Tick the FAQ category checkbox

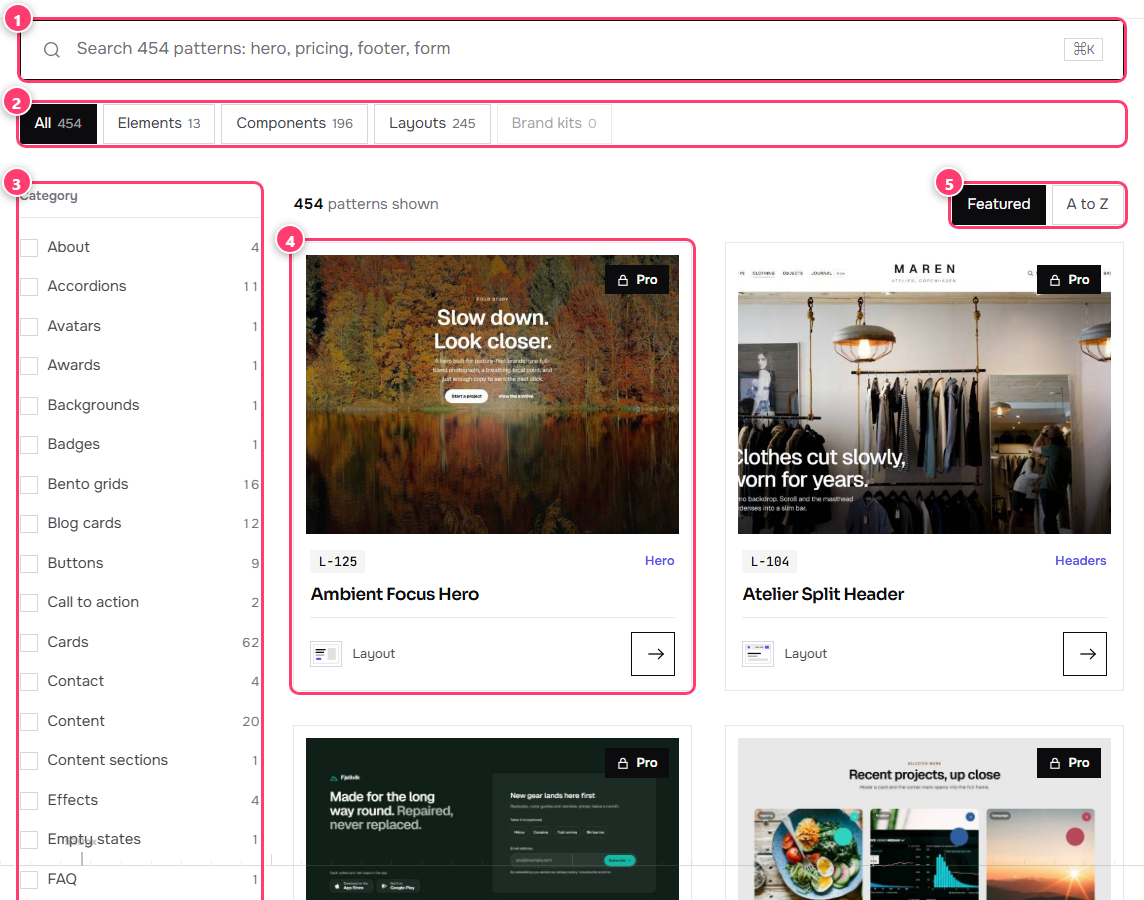tap(29, 880)
